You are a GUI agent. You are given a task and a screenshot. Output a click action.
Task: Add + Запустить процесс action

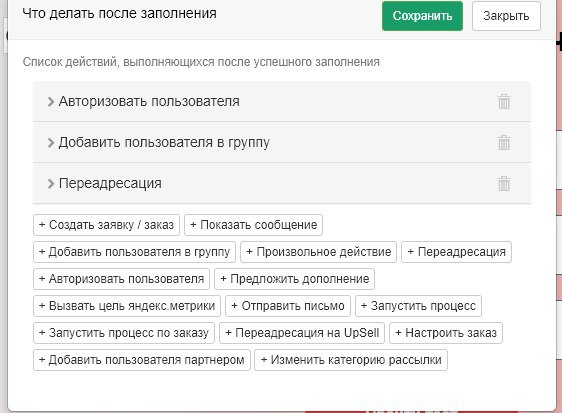point(418,306)
